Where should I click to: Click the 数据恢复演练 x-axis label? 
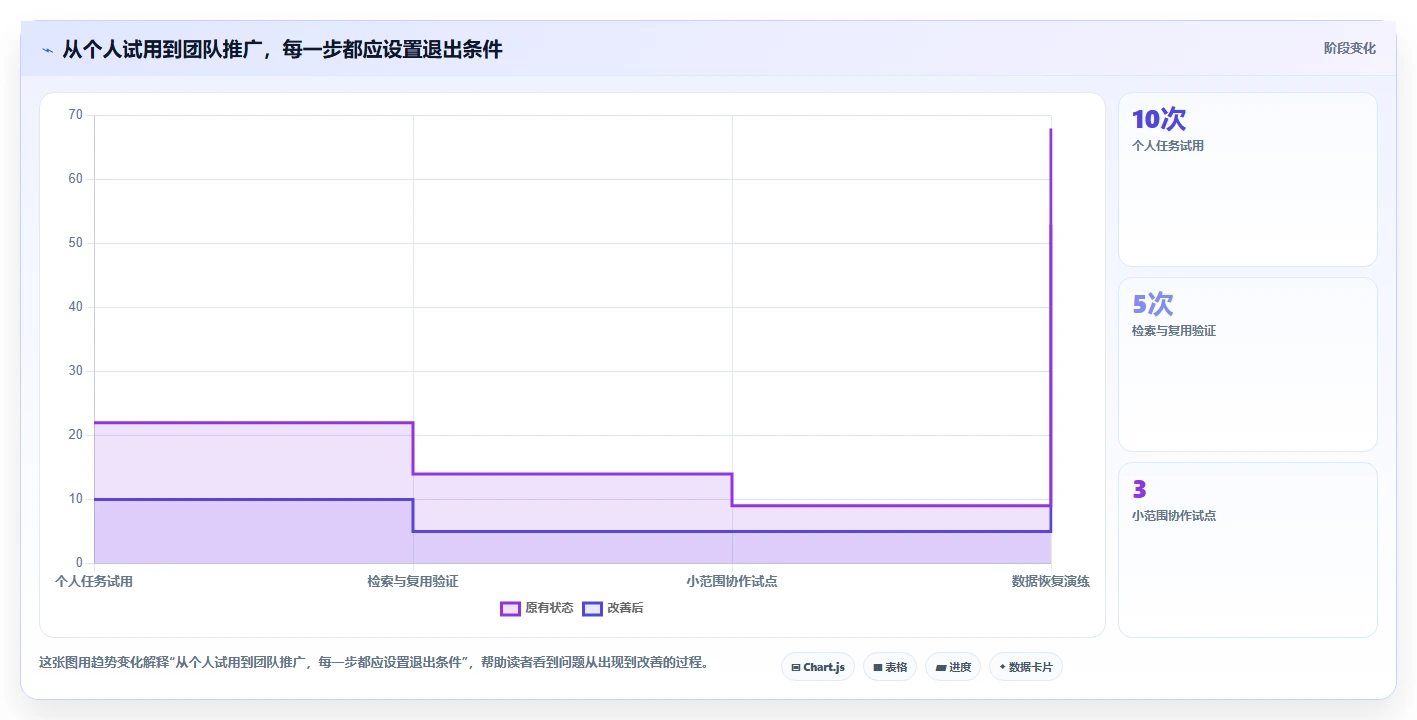(x=1051, y=581)
